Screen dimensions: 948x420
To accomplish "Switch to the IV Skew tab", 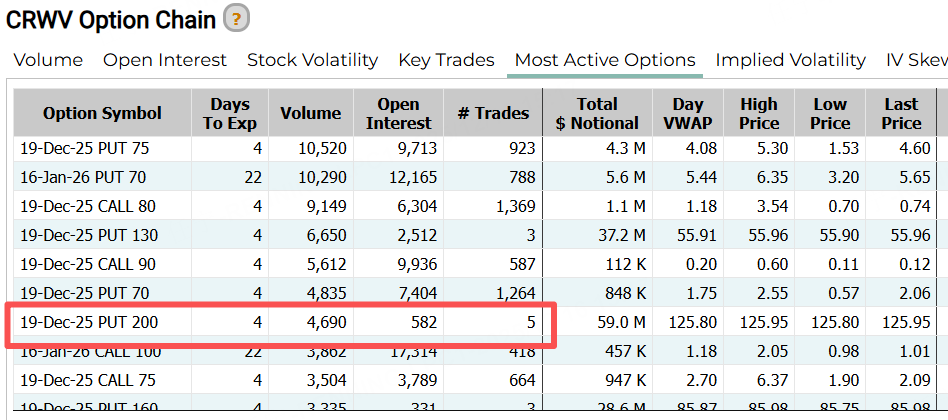I will [916, 60].
